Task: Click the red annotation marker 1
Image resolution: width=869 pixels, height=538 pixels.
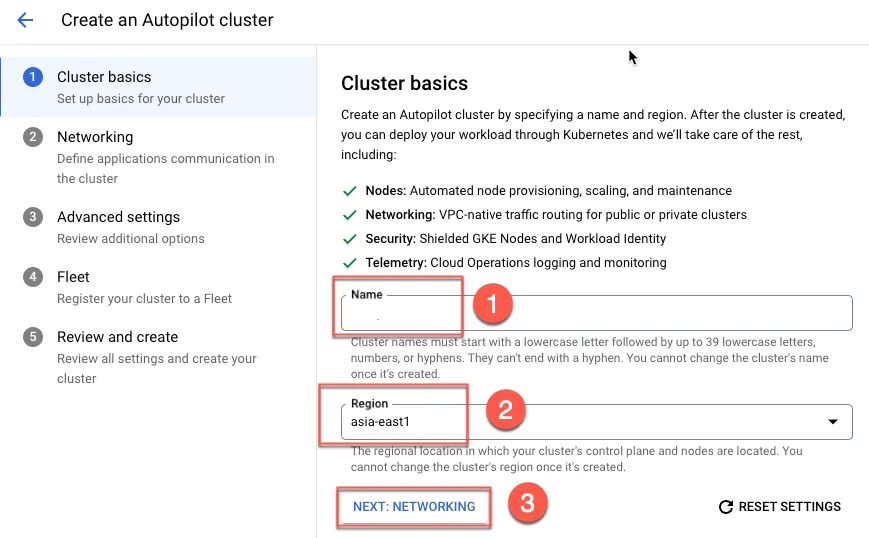Action: pos(492,304)
